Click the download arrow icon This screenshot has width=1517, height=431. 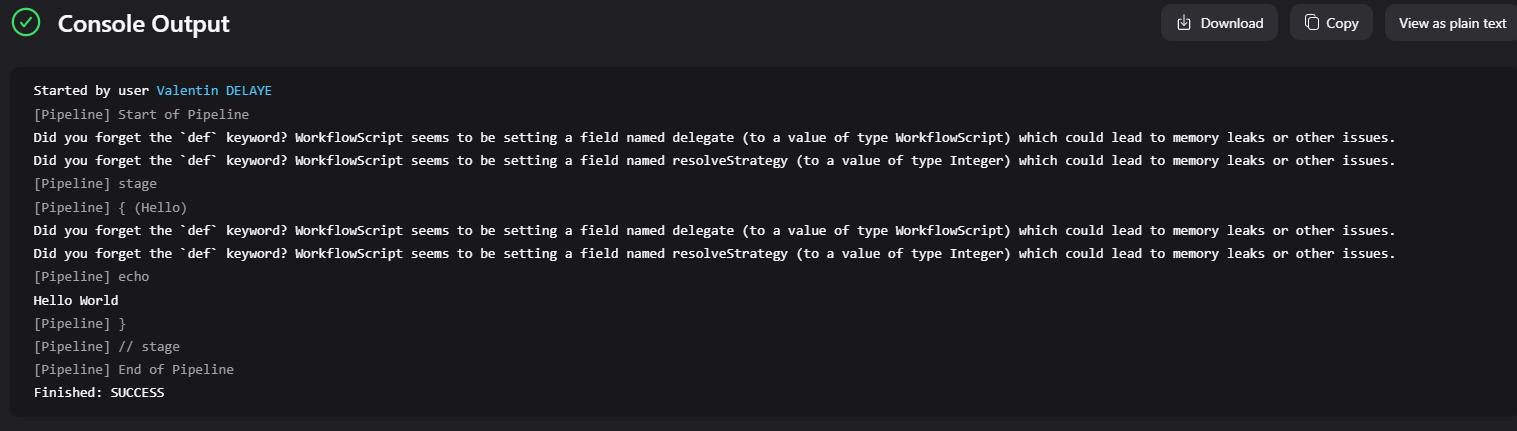(1184, 23)
